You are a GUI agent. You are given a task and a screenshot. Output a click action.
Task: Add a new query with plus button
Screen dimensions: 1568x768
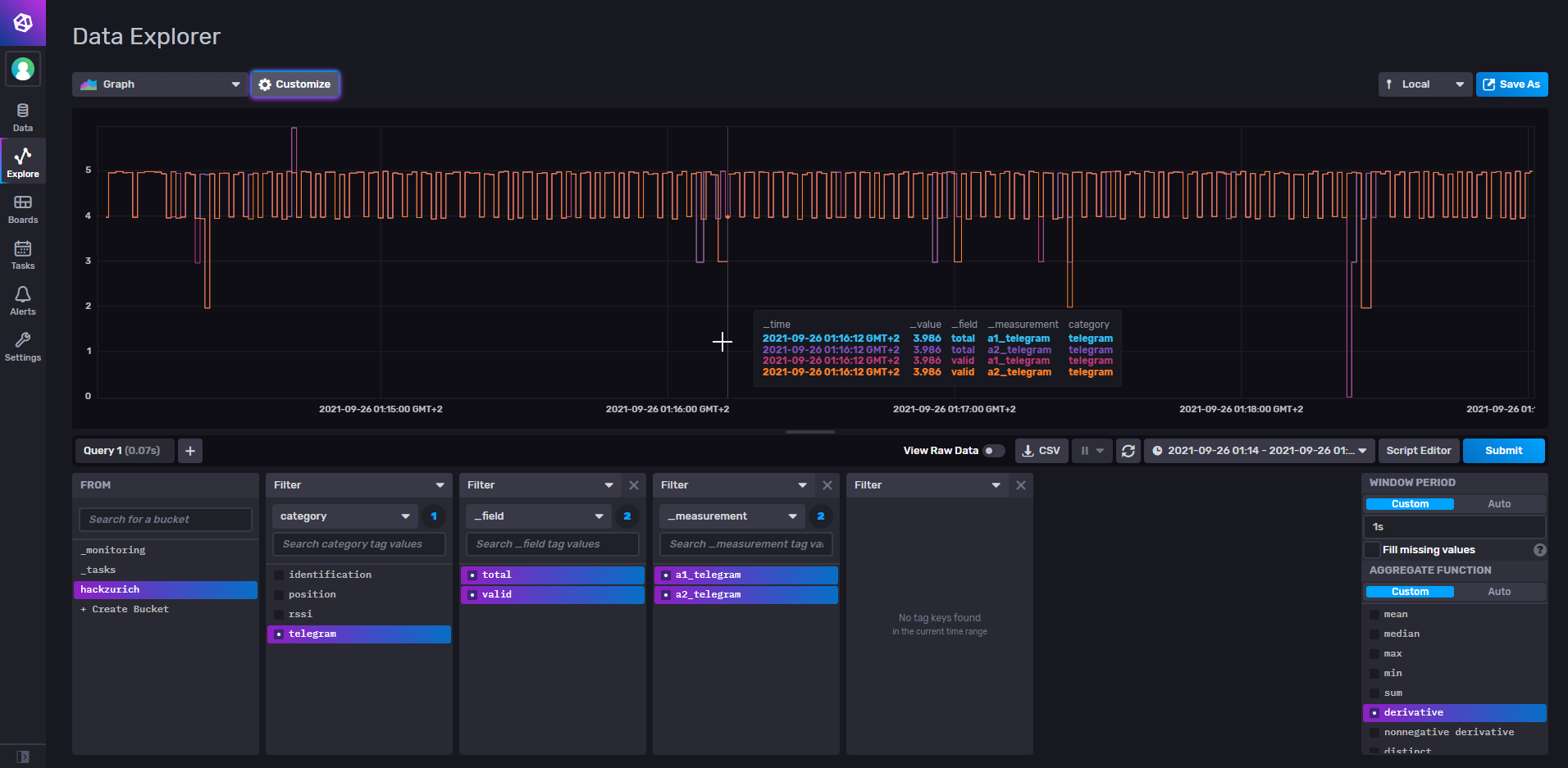point(190,451)
